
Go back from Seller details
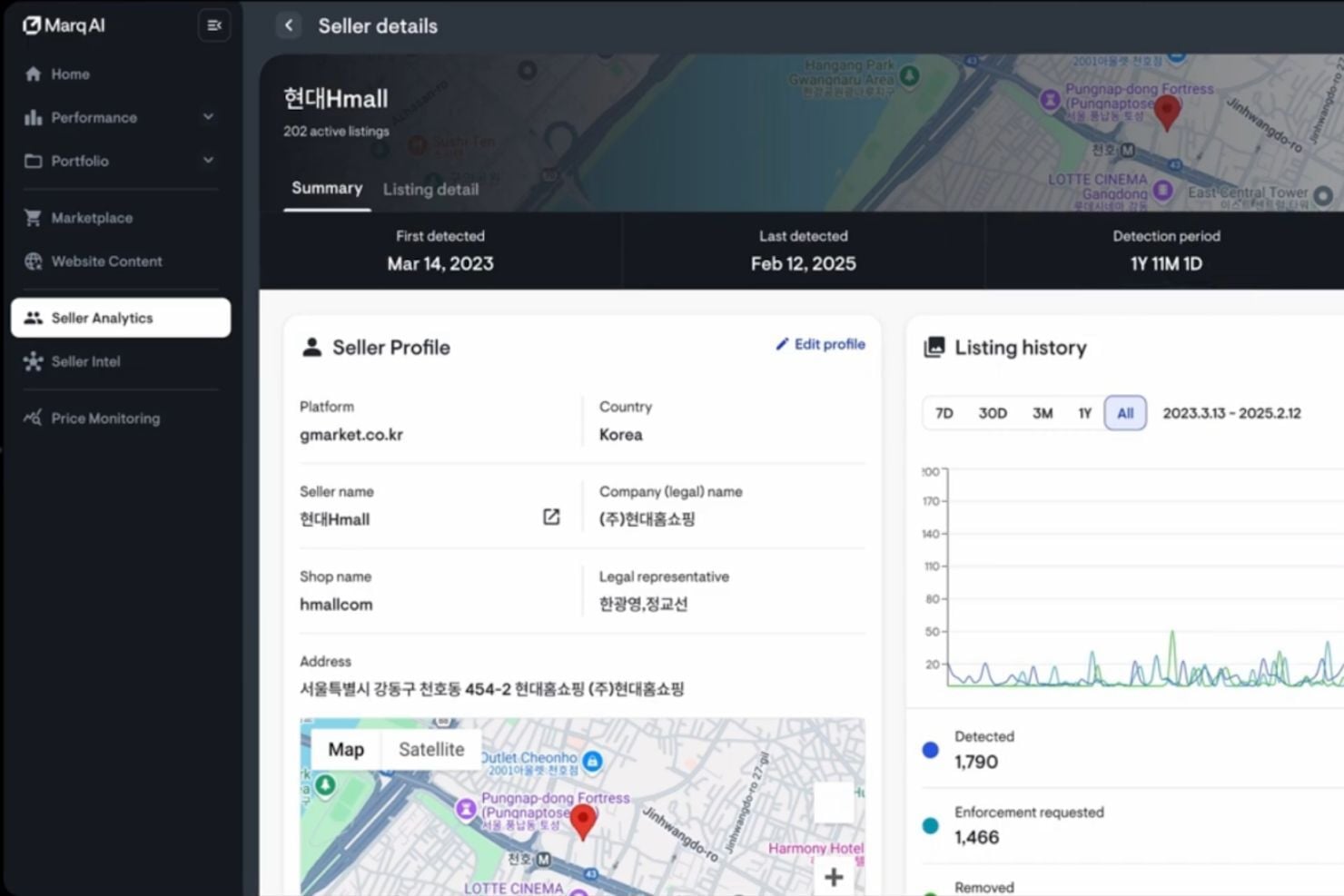pos(289,25)
